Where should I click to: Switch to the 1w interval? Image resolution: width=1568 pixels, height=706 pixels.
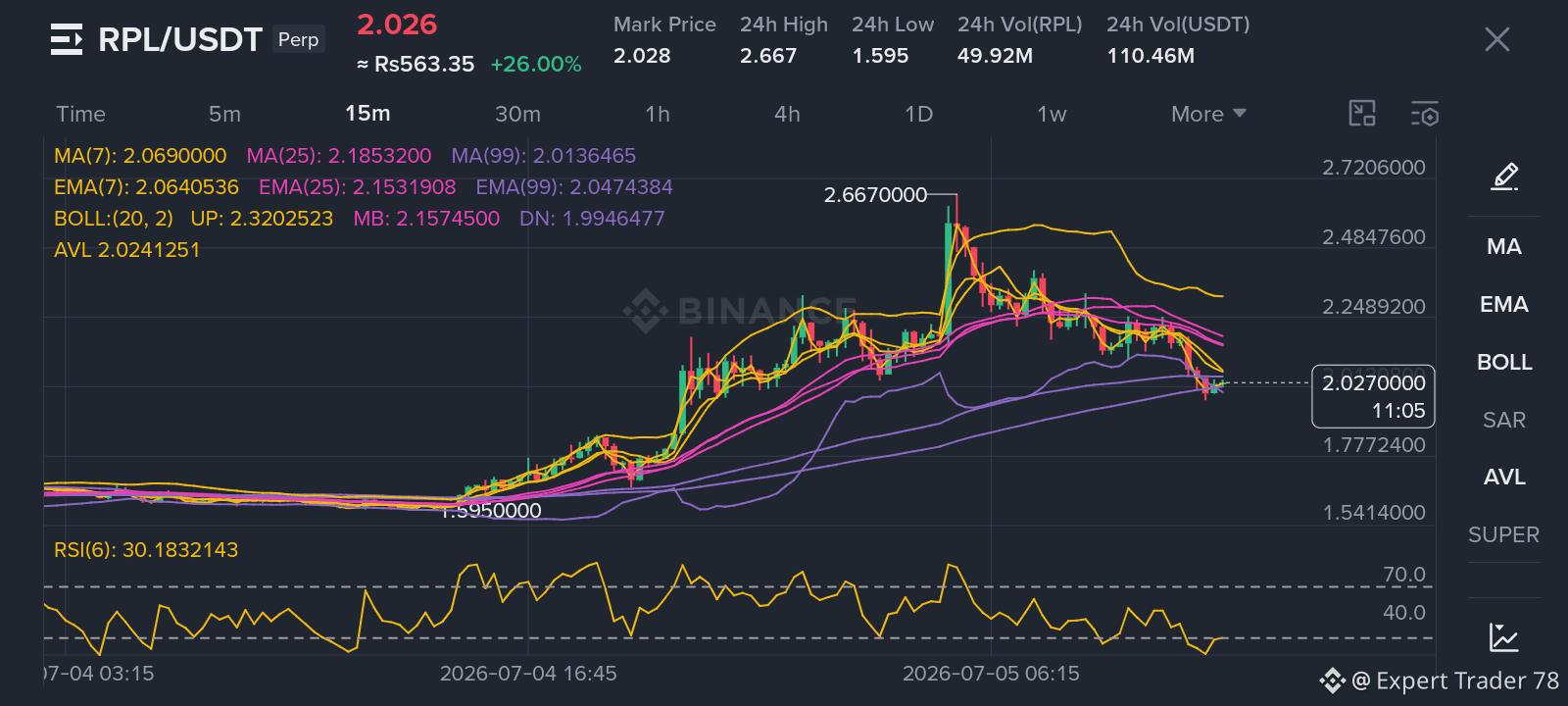pos(1052,114)
